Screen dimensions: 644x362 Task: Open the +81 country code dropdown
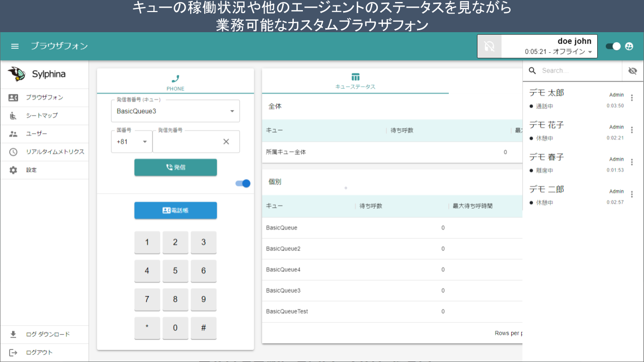[x=132, y=141]
